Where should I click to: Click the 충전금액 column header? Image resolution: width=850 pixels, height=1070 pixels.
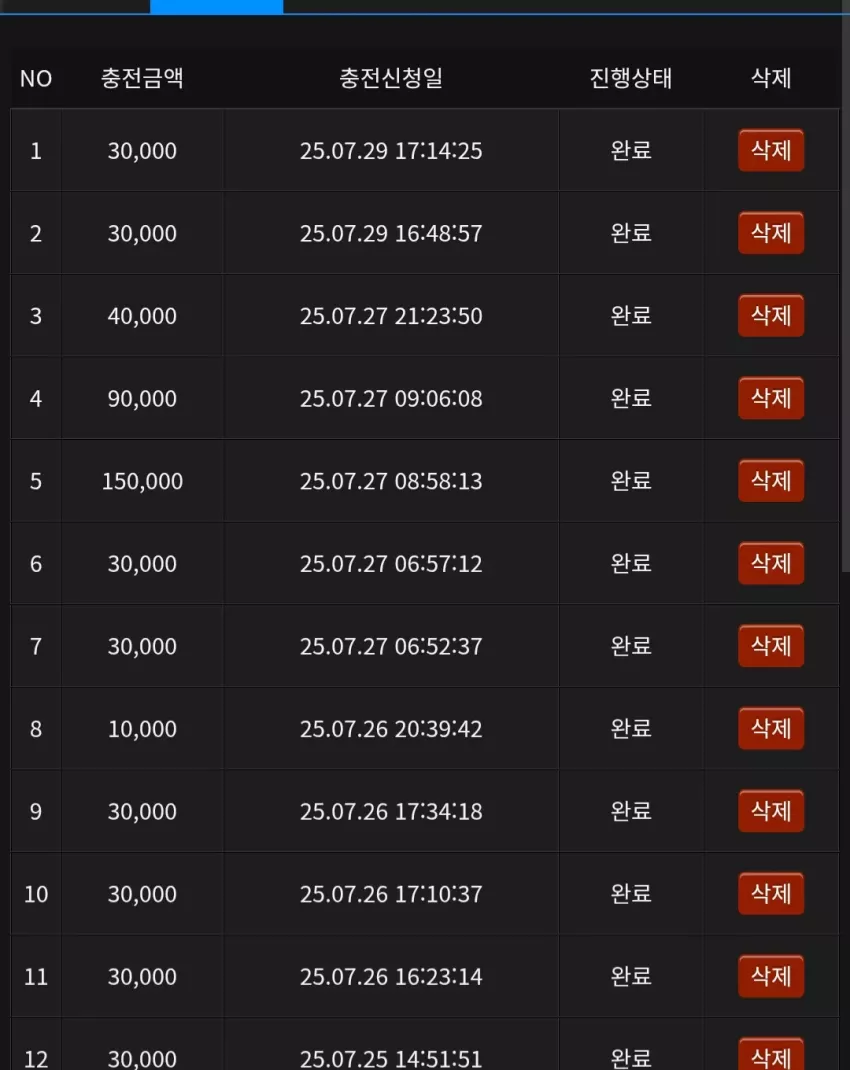click(x=142, y=78)
